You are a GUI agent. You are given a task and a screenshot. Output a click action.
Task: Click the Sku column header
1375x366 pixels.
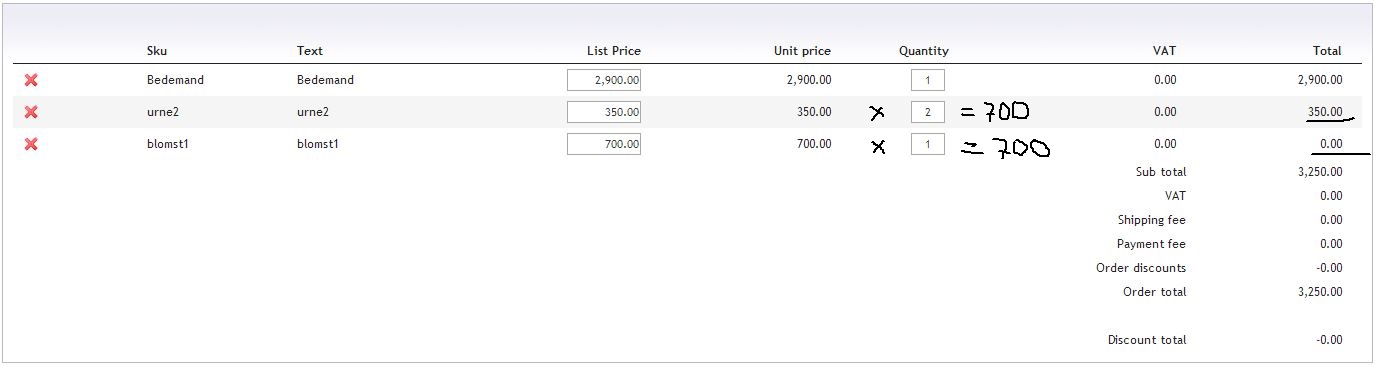[157, 51]
